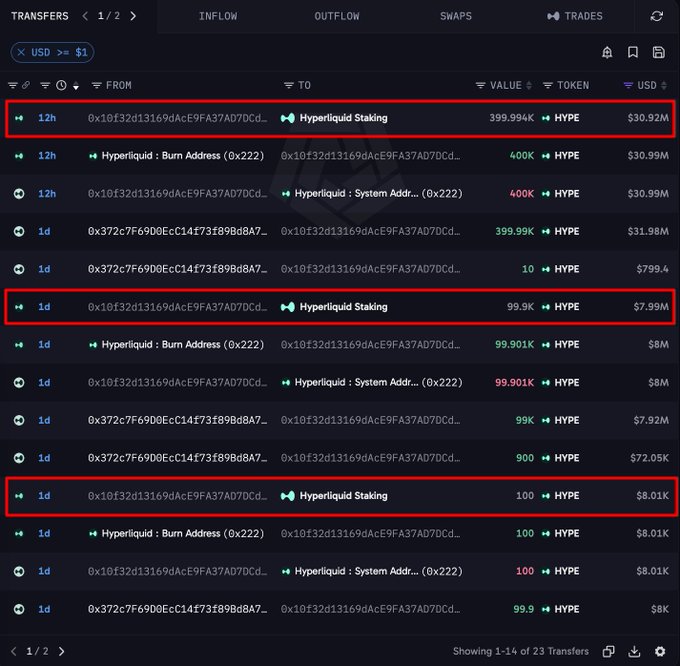Click 0x372c sender in 399.99K row
The image size is (680, 666).
click(177, 231)
